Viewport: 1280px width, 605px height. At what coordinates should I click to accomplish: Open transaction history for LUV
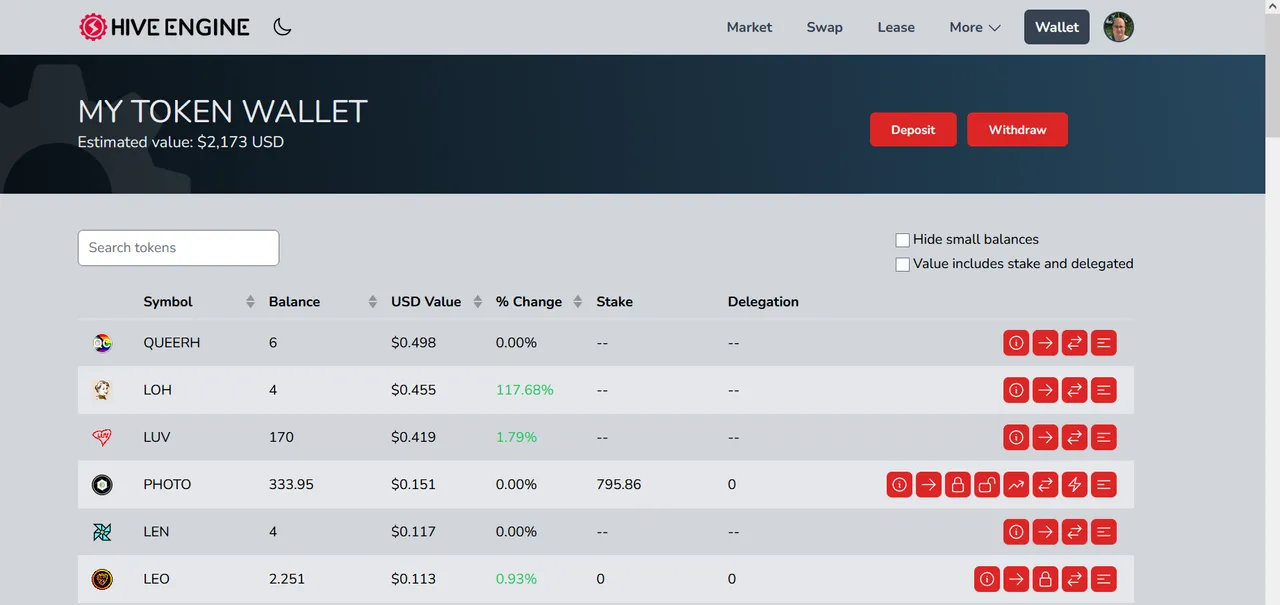pos(1103,437)
